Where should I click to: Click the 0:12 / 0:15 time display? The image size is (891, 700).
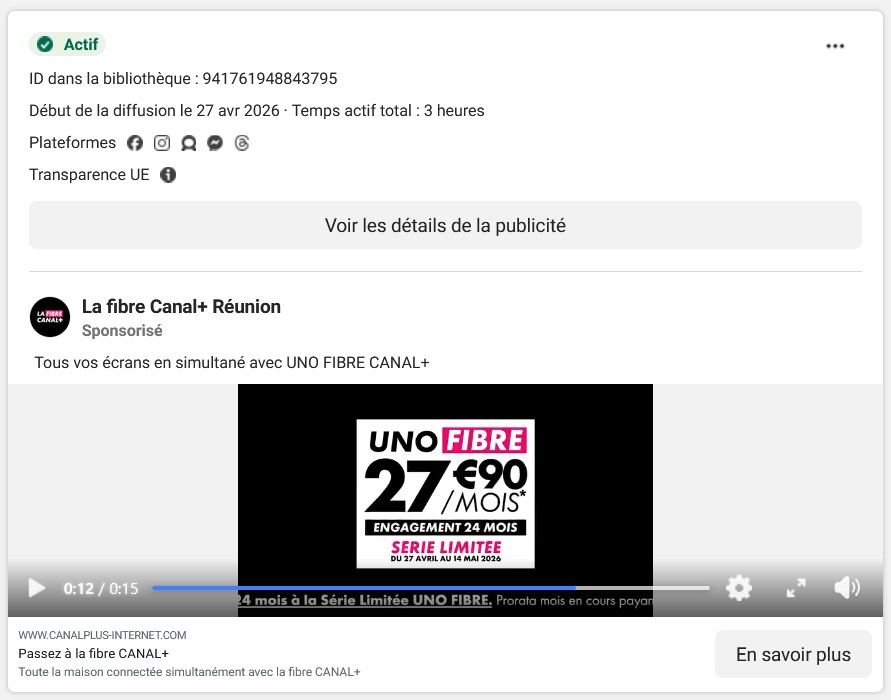click(101, 589)
